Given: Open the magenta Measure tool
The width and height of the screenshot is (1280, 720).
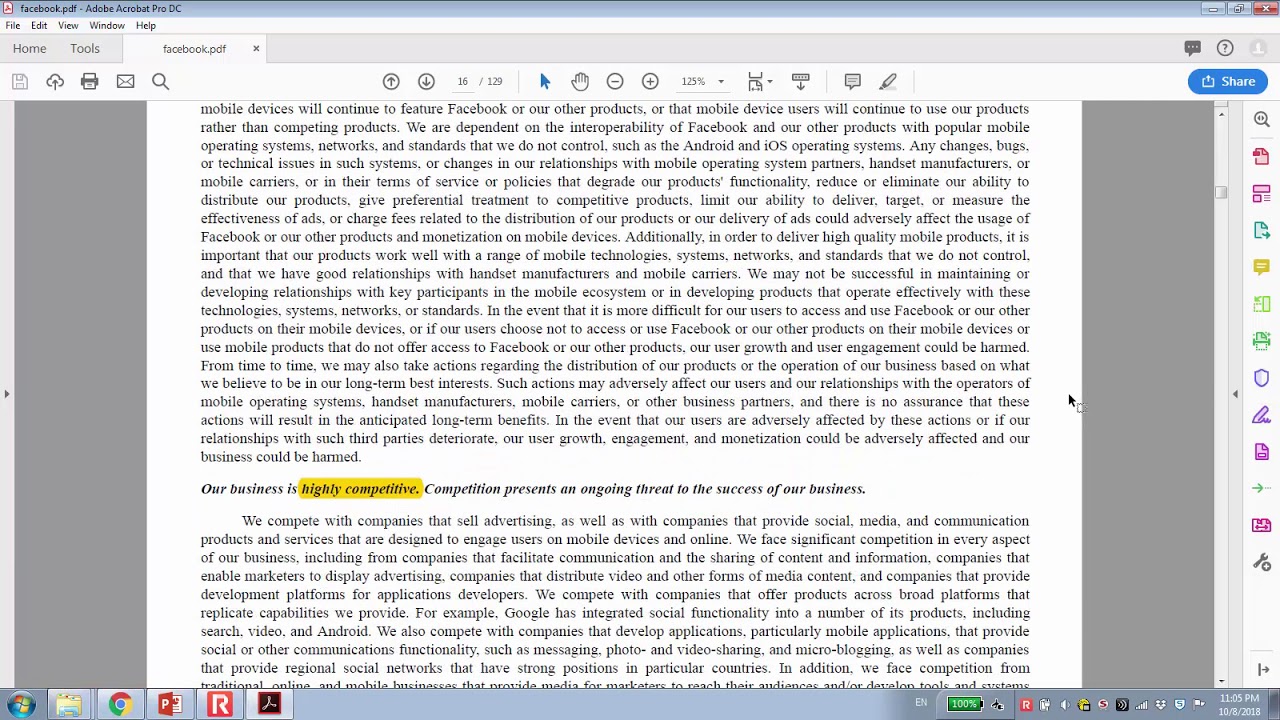Looking at the screenshot, I should coord(1261,525).
